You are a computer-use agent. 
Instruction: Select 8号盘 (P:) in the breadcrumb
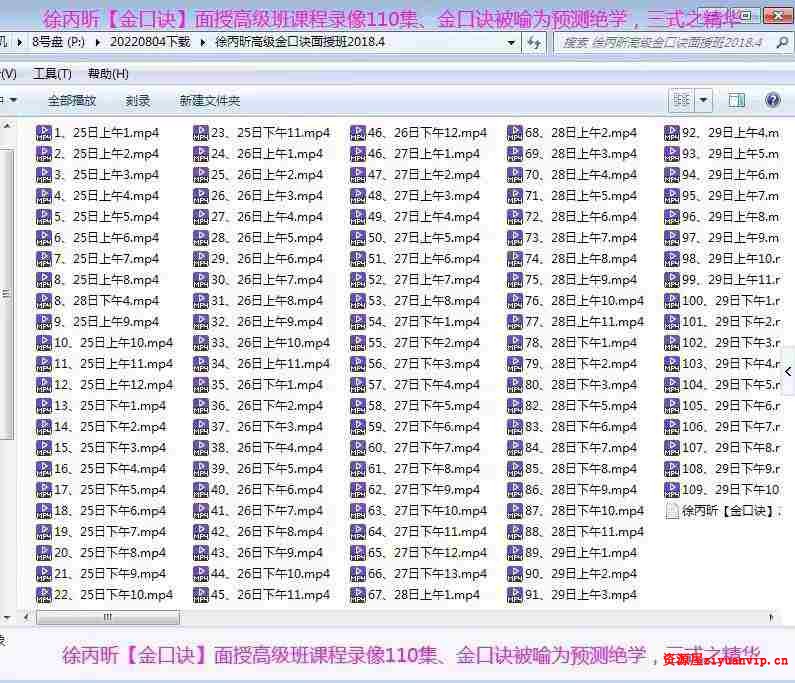coord(58,42)
